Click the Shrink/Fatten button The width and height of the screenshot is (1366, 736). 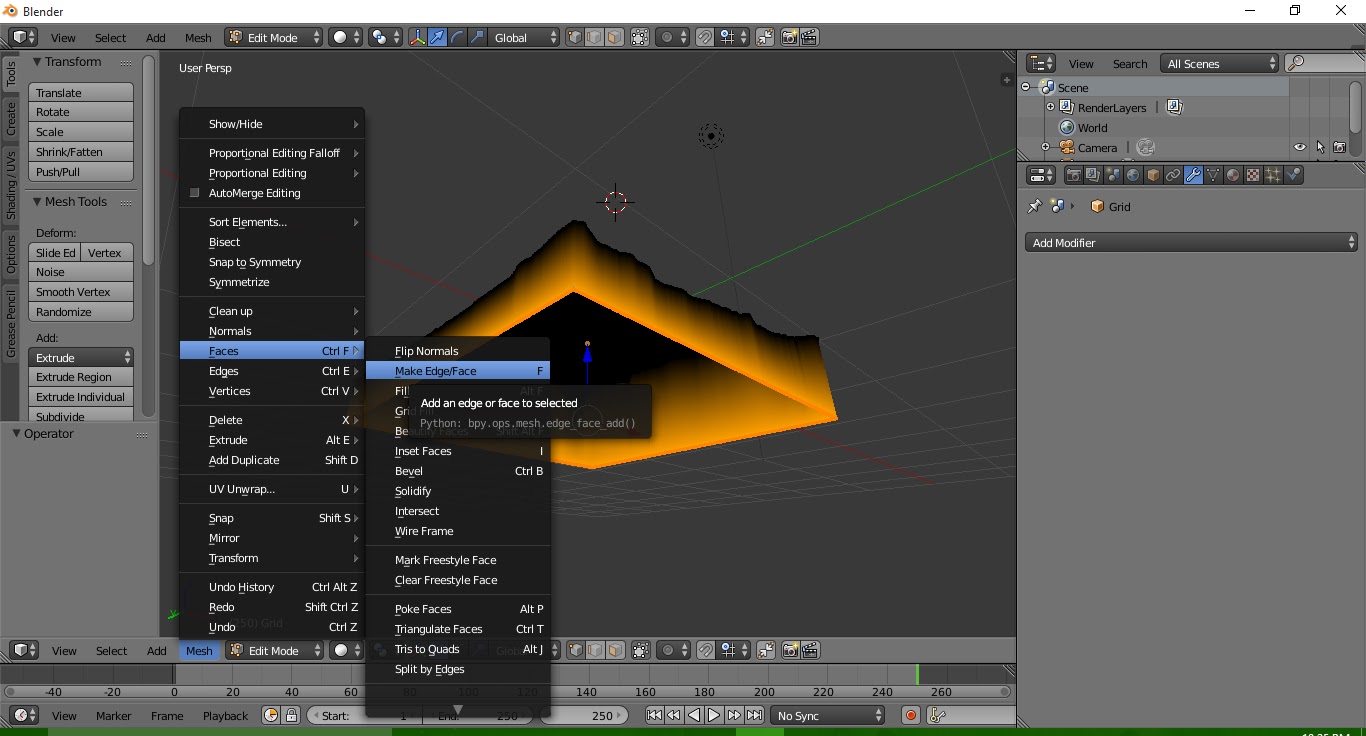(81, 152)
